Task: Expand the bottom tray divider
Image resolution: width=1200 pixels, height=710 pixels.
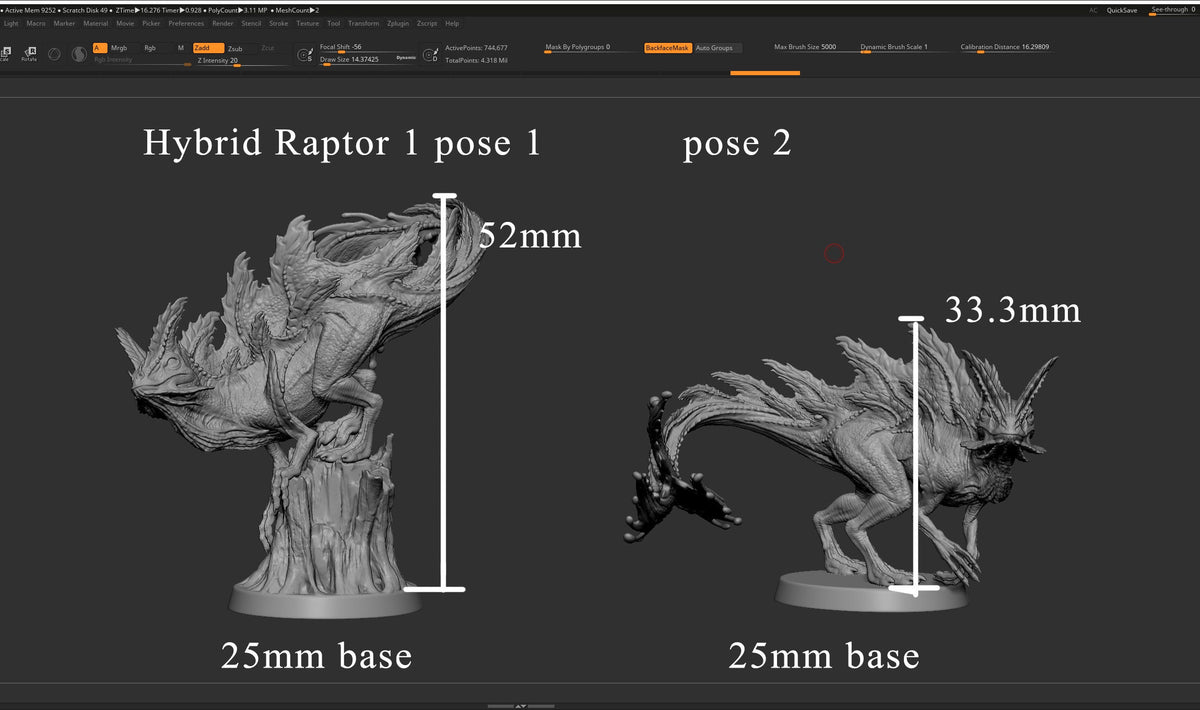Action: (520, 705)
